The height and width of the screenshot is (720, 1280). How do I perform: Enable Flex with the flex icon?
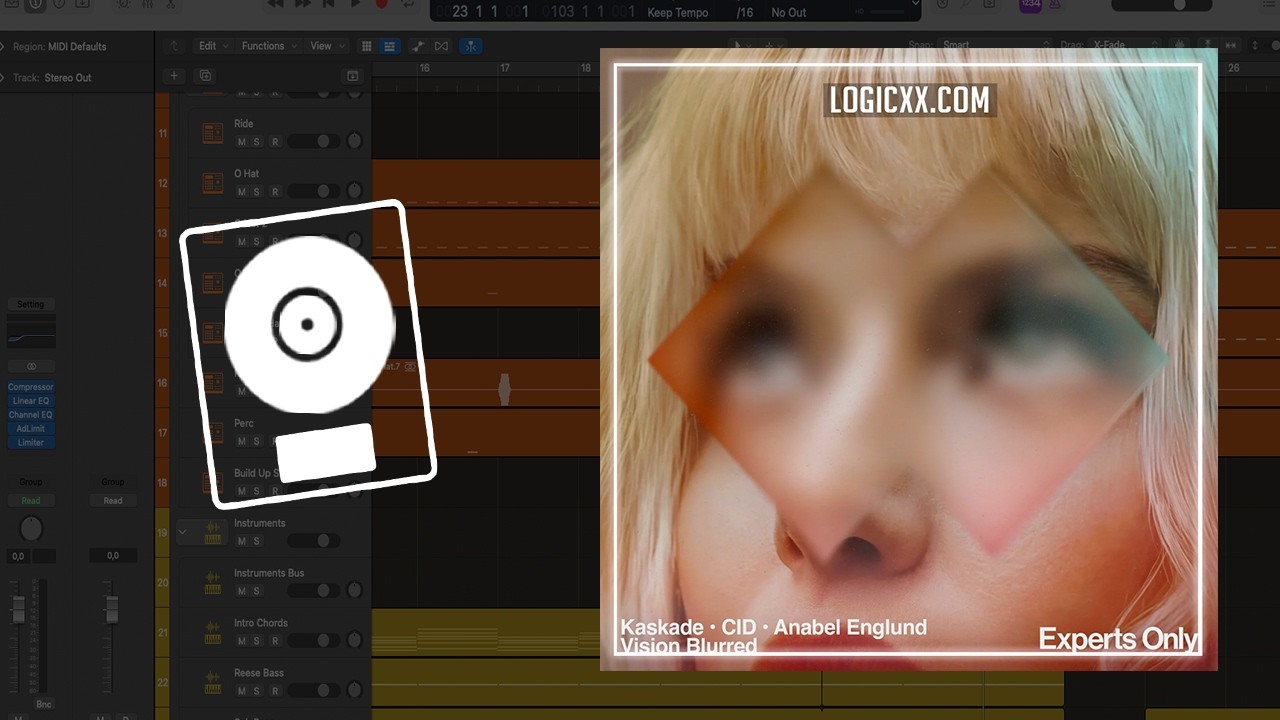coord(441,46)
